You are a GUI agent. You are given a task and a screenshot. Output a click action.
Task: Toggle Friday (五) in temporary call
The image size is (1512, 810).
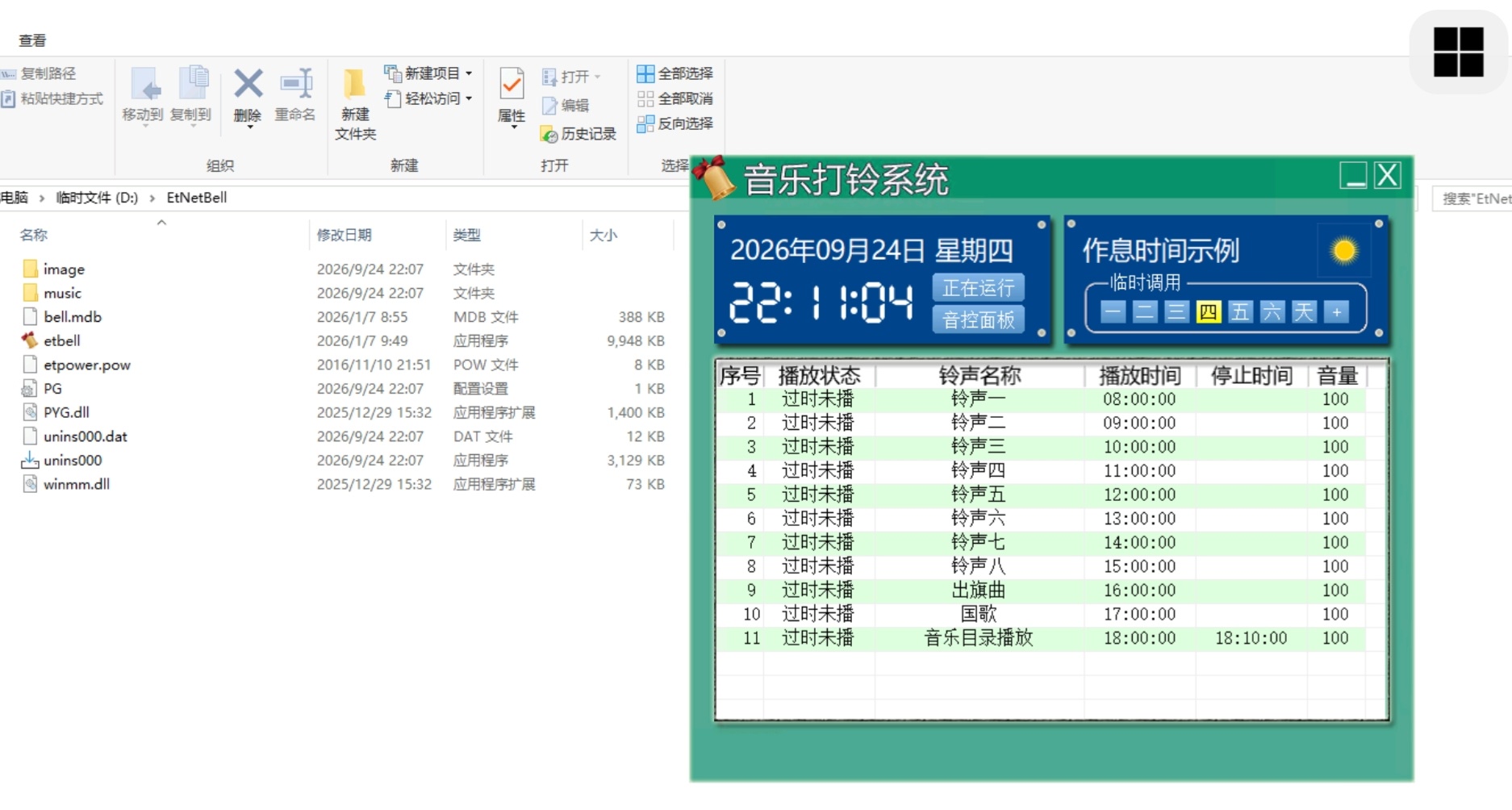click(x=1240, y=312)
